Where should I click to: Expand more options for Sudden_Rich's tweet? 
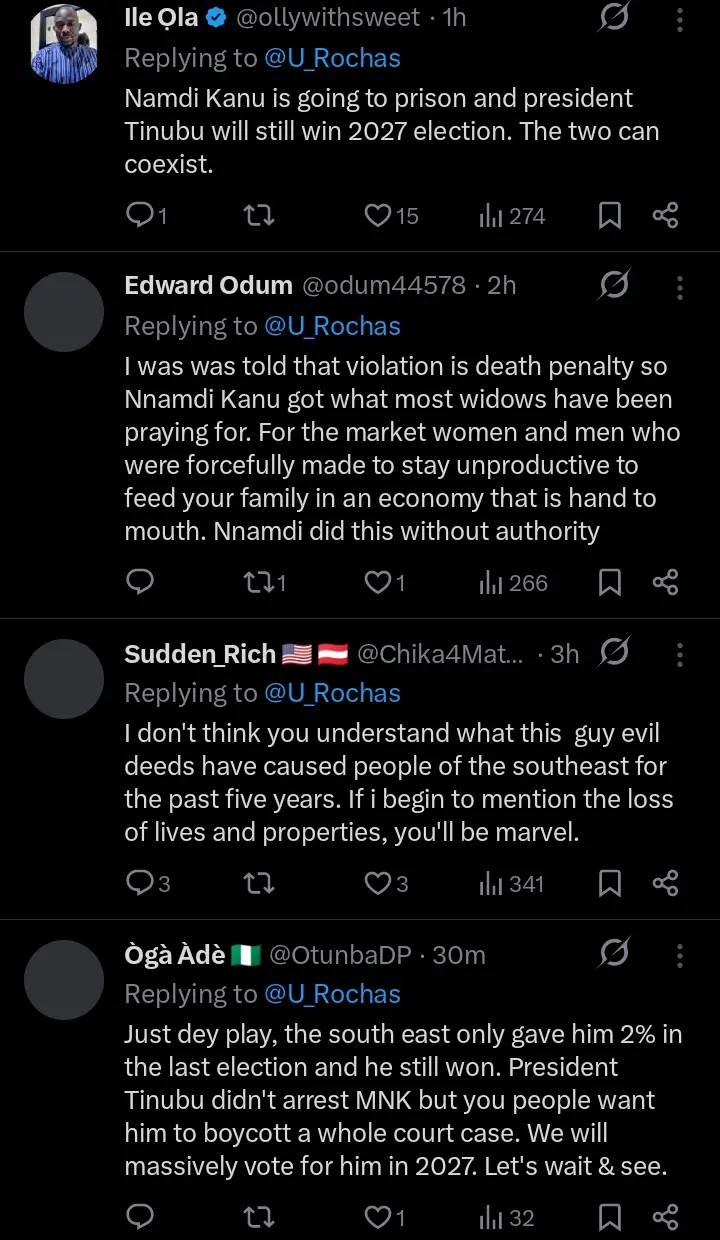[x=680, y=655]
